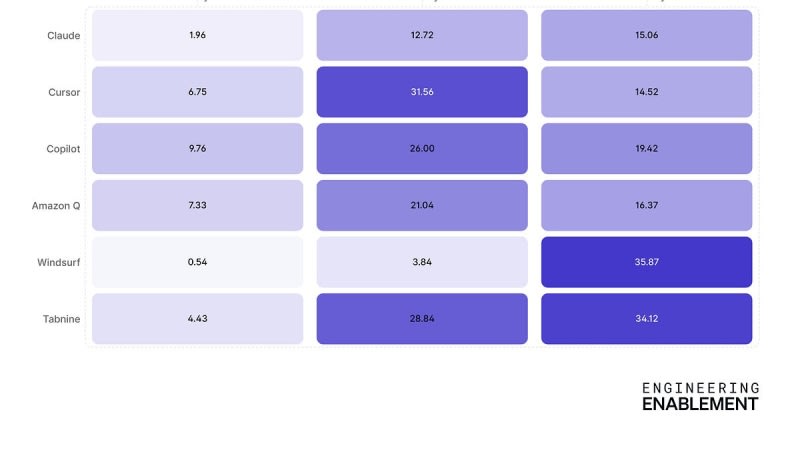Select the Tabnine cell showing 28.84

422,319
